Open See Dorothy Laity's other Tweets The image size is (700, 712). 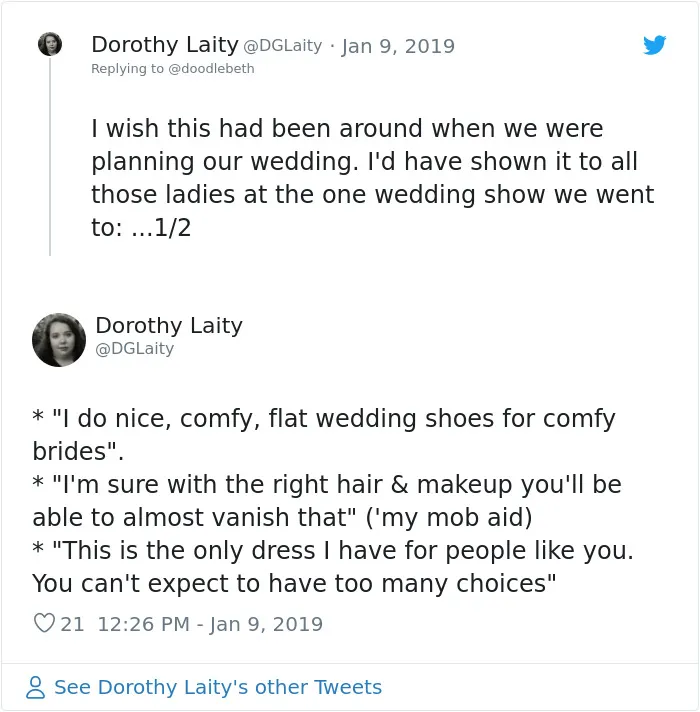218,687
